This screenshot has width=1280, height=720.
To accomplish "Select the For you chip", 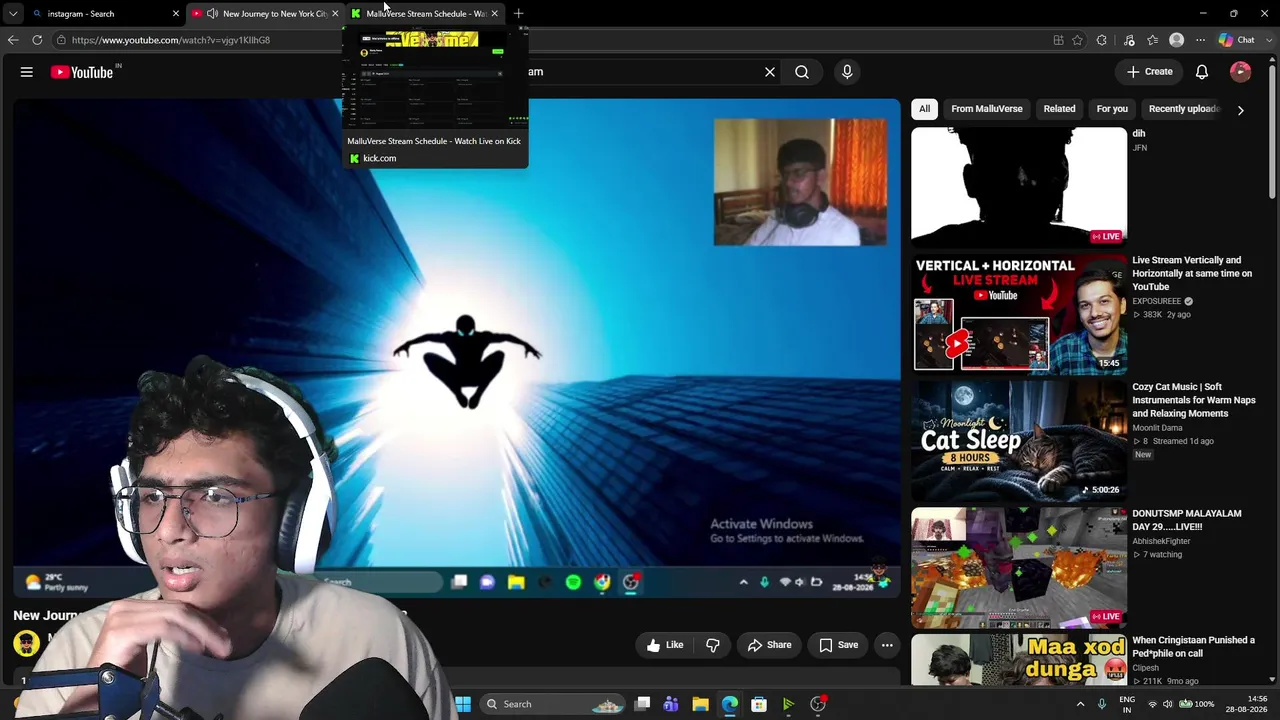I will click(1112, 109).
